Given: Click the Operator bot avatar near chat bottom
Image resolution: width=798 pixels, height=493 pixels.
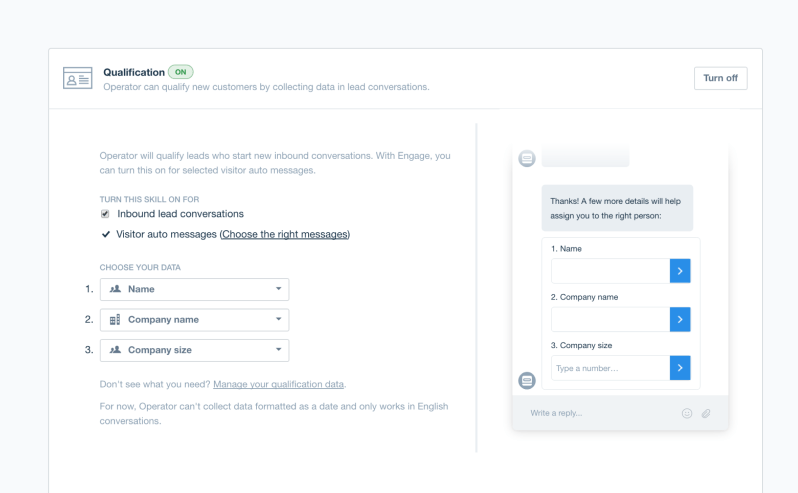Looking at the screenshot, I should coord(527,380).
